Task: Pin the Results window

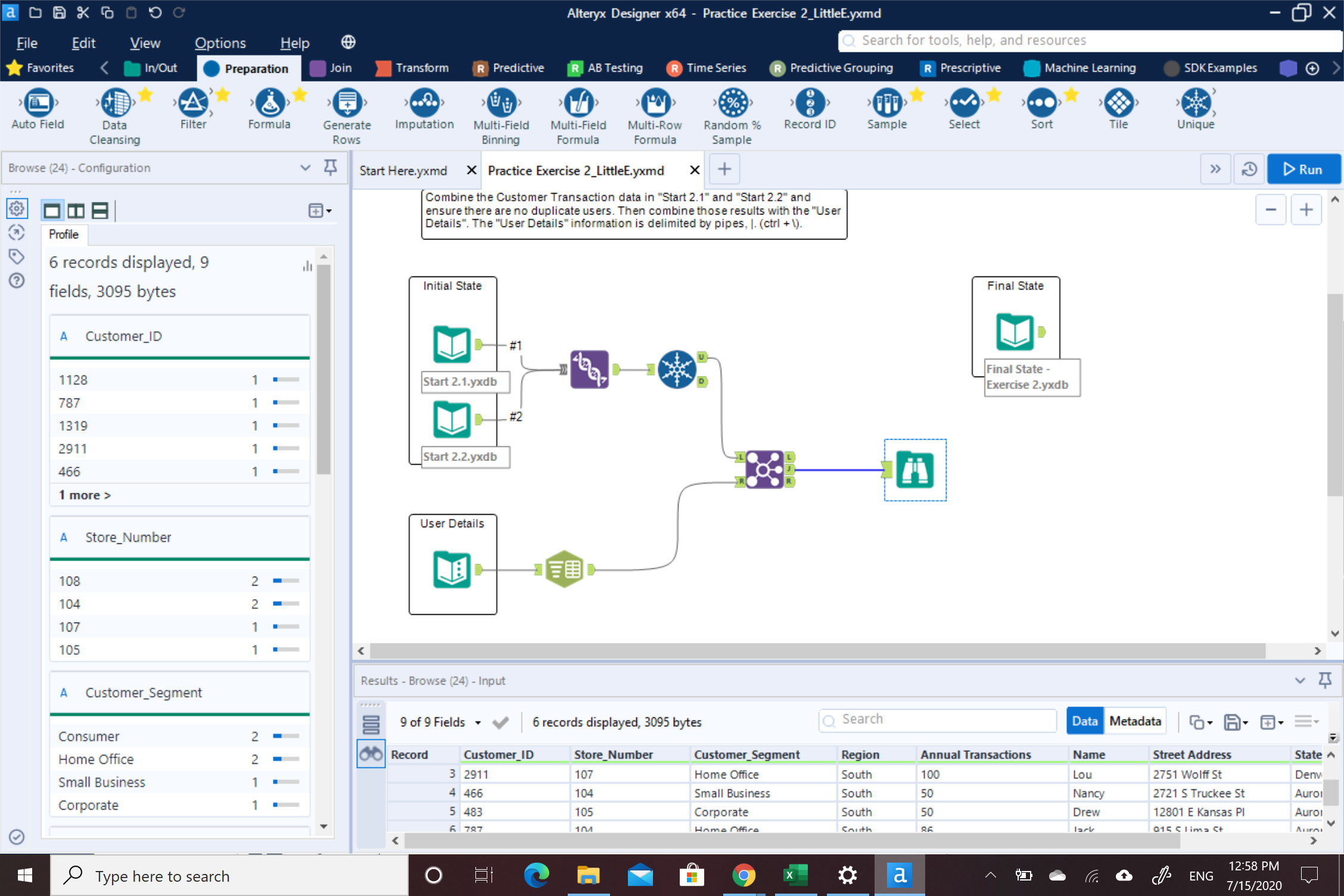Action: [x=1325, y=680]
